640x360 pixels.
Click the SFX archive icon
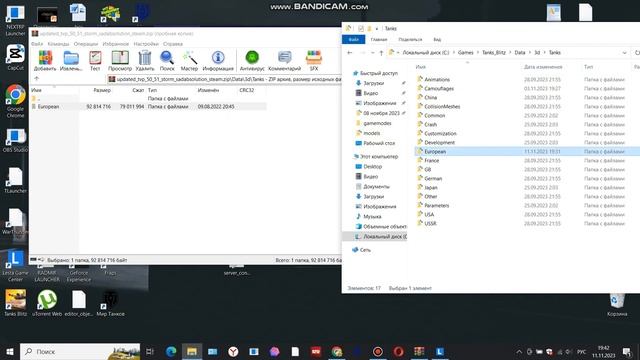[313, 61]
